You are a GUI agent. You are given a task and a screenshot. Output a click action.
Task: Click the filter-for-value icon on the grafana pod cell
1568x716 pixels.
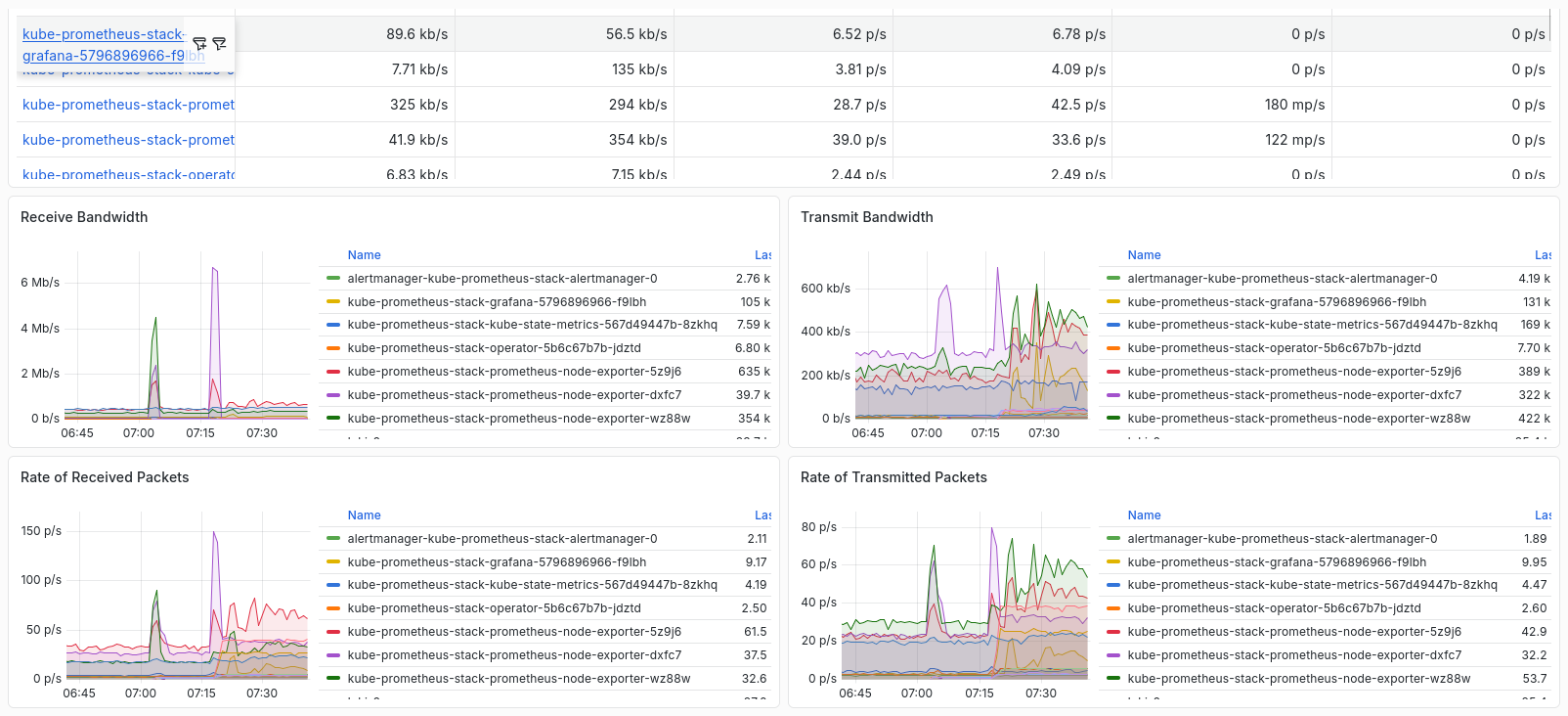coord(199,44)
